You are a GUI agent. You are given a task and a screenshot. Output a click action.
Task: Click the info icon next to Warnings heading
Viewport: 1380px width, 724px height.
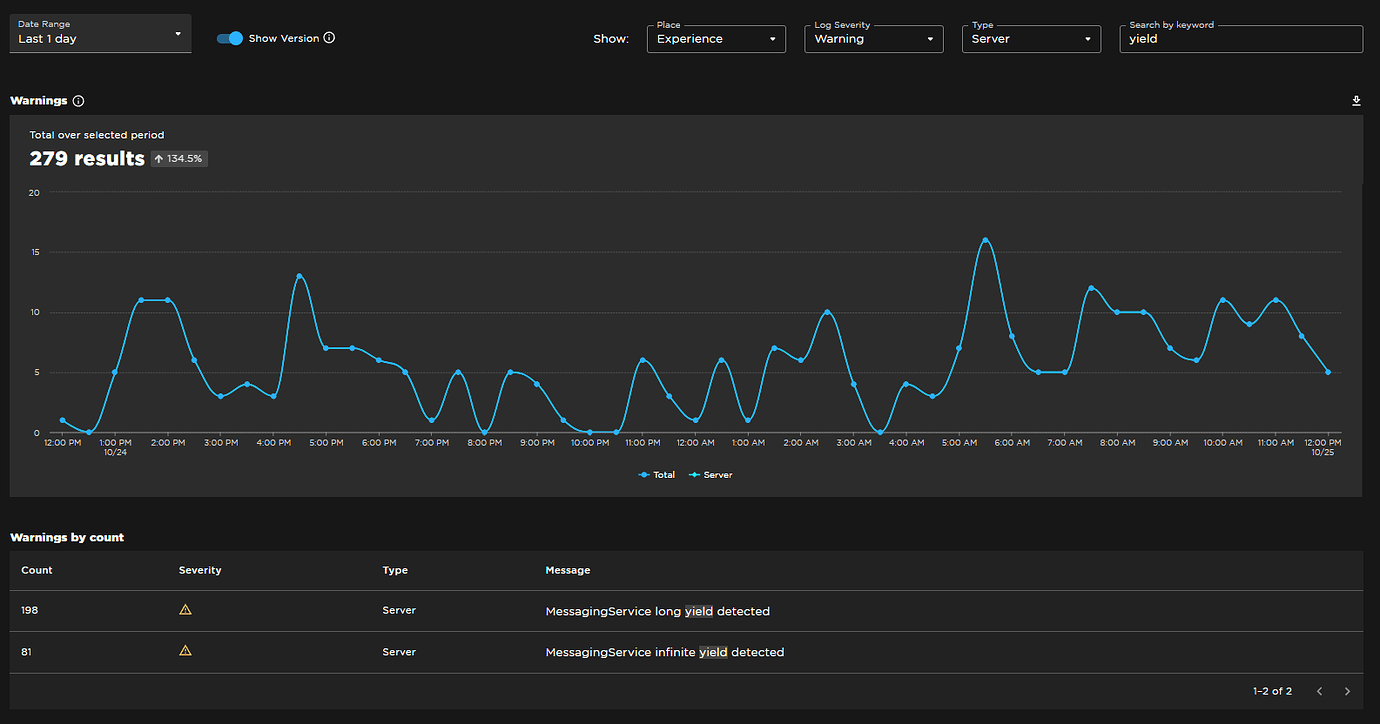(x=79, y=101)
